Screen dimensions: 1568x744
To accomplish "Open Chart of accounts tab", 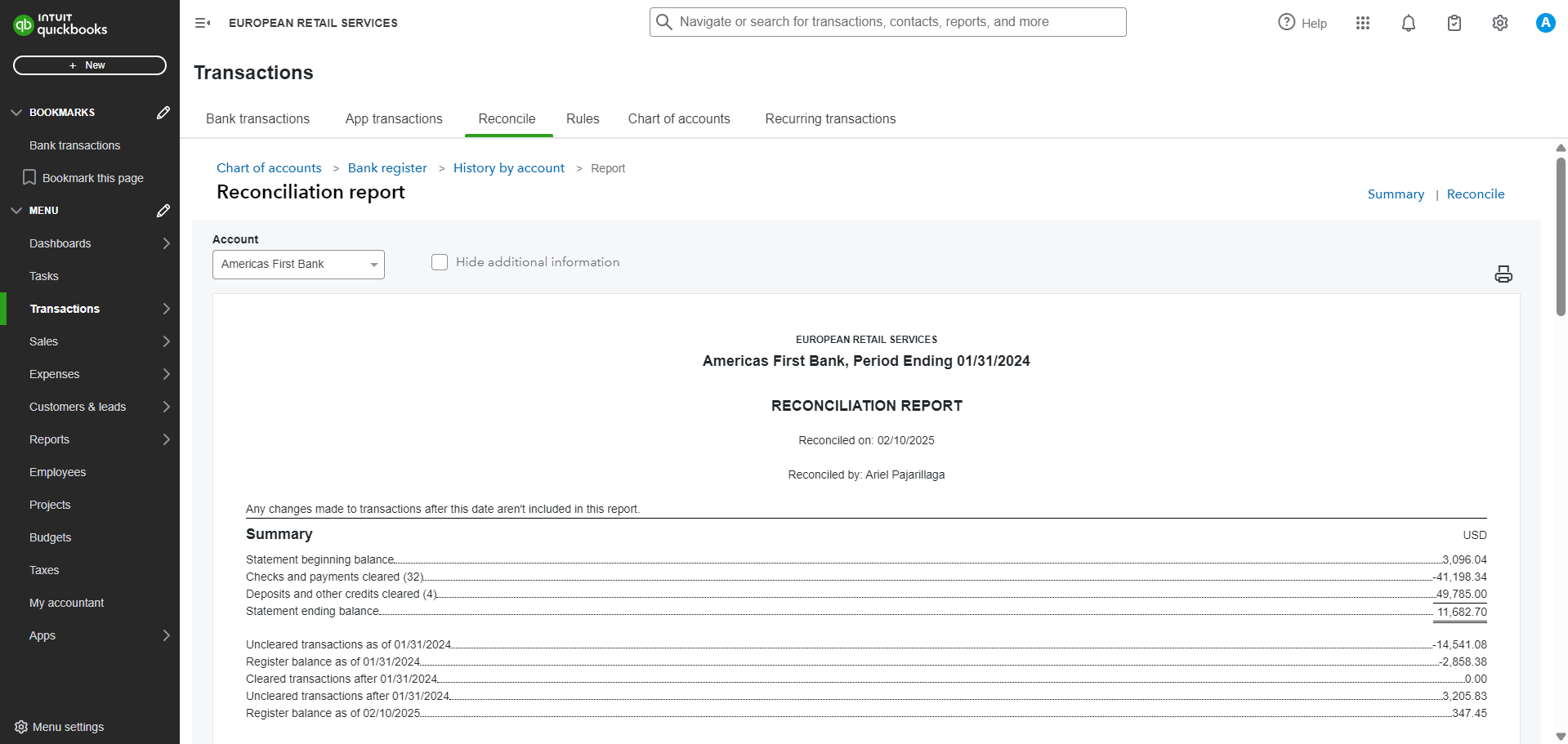I will click(679, 119).
